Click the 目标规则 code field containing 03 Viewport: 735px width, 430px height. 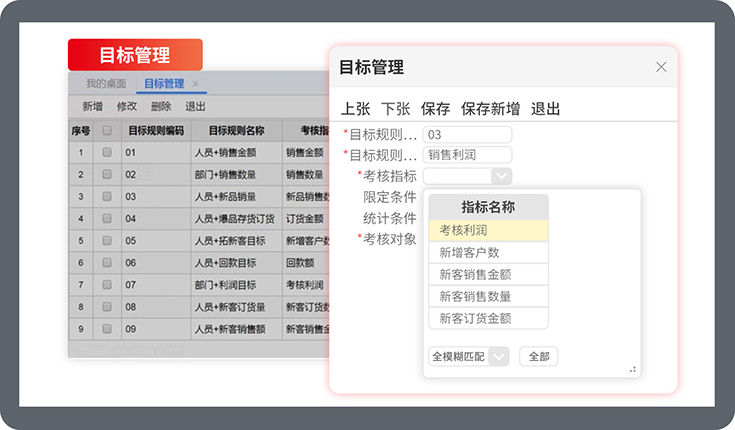[x=467, y=134]
